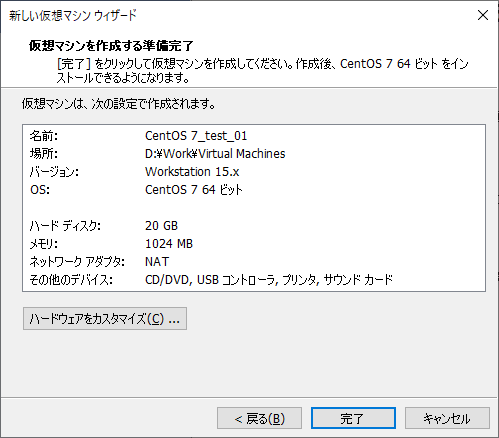Click the D:¥Work¥Virtual Machines path value

pos(215,154)
